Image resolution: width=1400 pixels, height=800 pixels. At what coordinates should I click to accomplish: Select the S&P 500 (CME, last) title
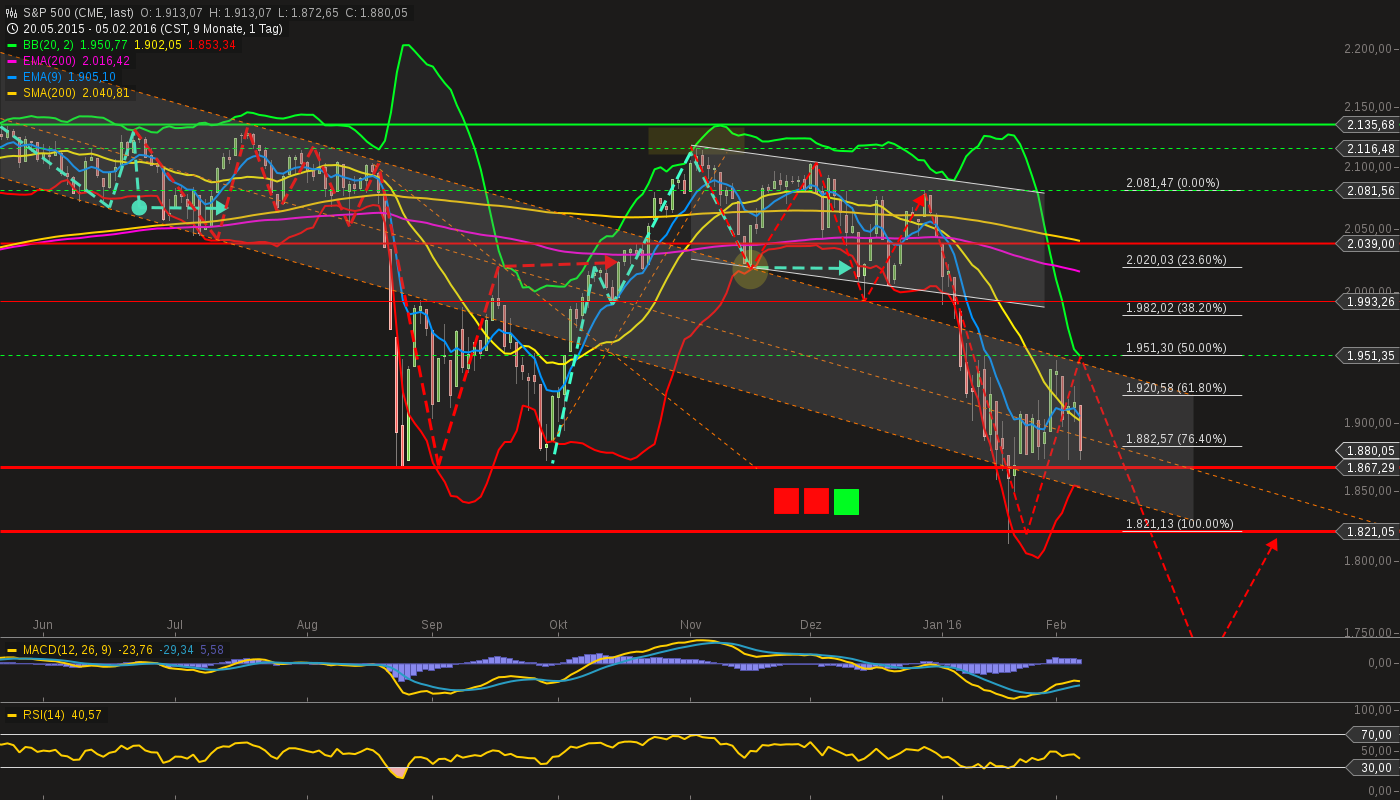tap(79, 13)
